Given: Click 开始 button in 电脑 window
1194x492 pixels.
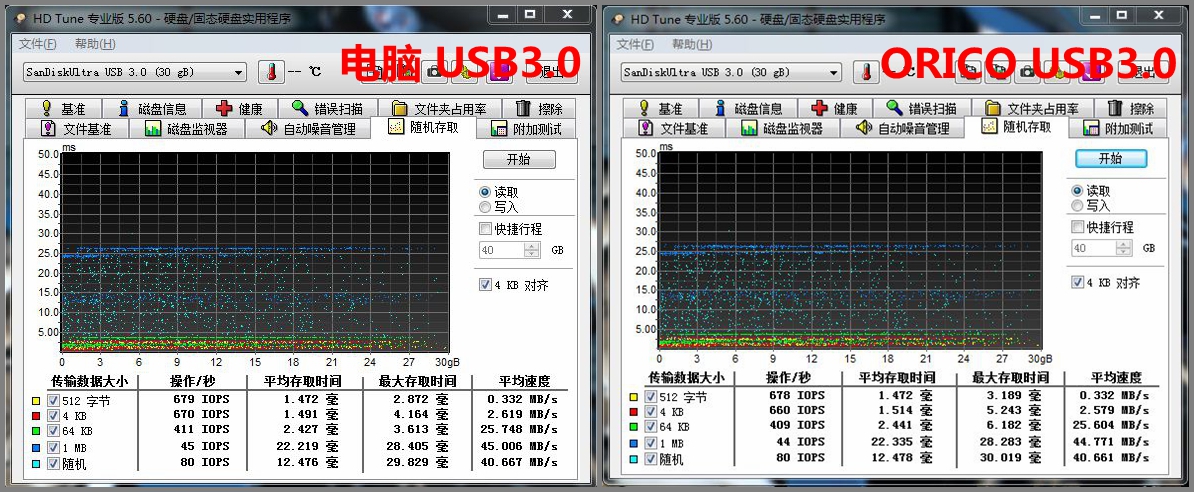Looking at the screenshot, I should [x=519, y=160].
